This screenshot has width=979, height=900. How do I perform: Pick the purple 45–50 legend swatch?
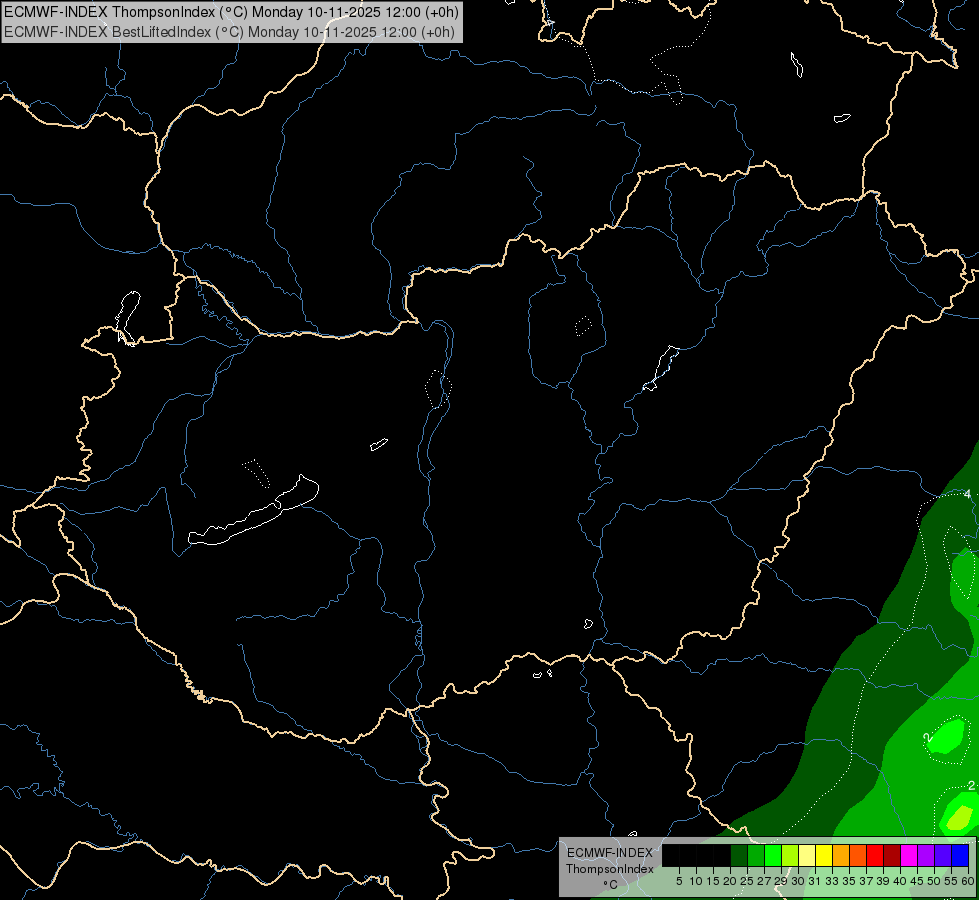(926, 855)
